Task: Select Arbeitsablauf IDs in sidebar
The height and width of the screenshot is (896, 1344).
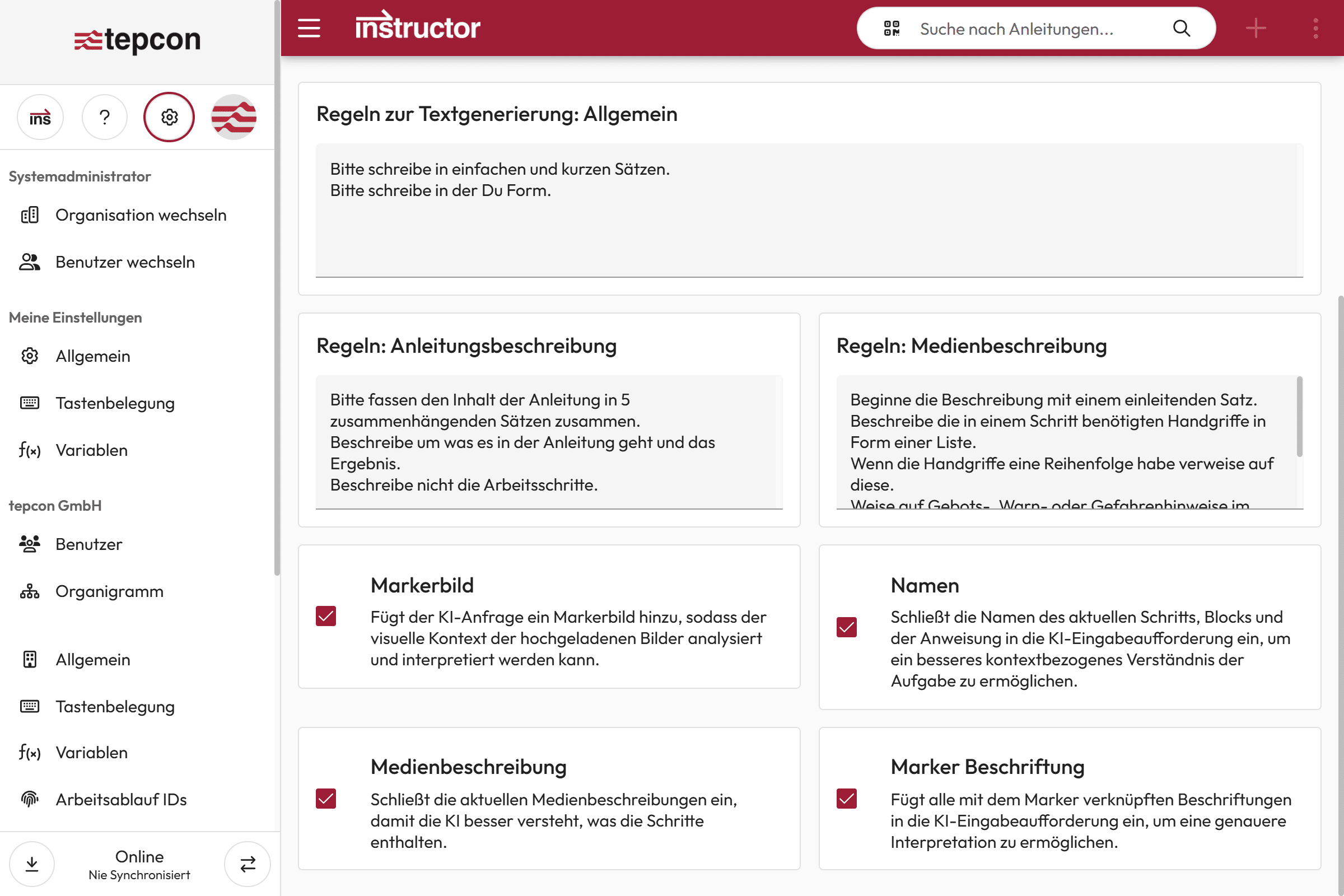Action: 120,800
